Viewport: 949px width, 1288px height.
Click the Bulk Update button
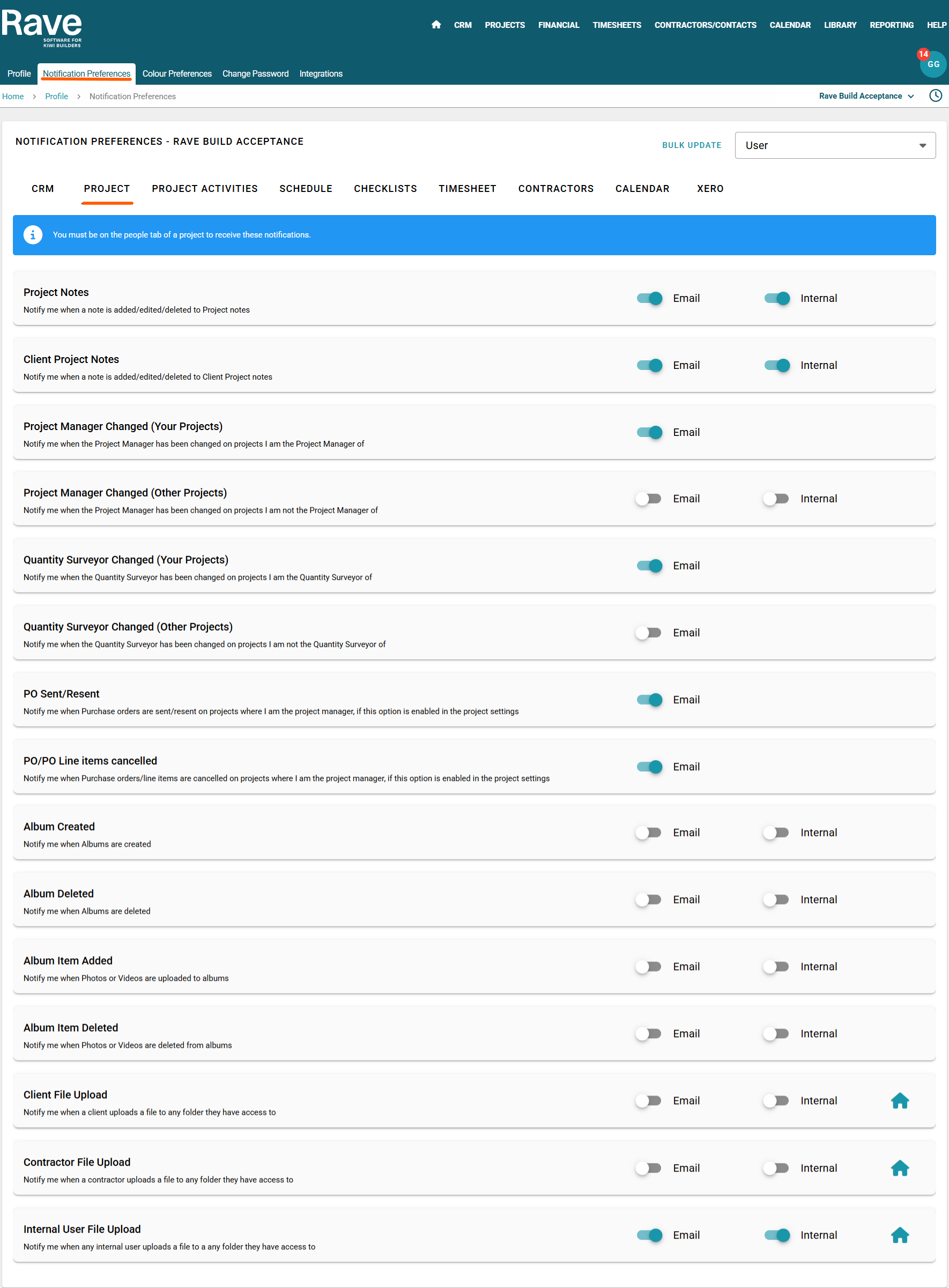click(x=691, y=145)
